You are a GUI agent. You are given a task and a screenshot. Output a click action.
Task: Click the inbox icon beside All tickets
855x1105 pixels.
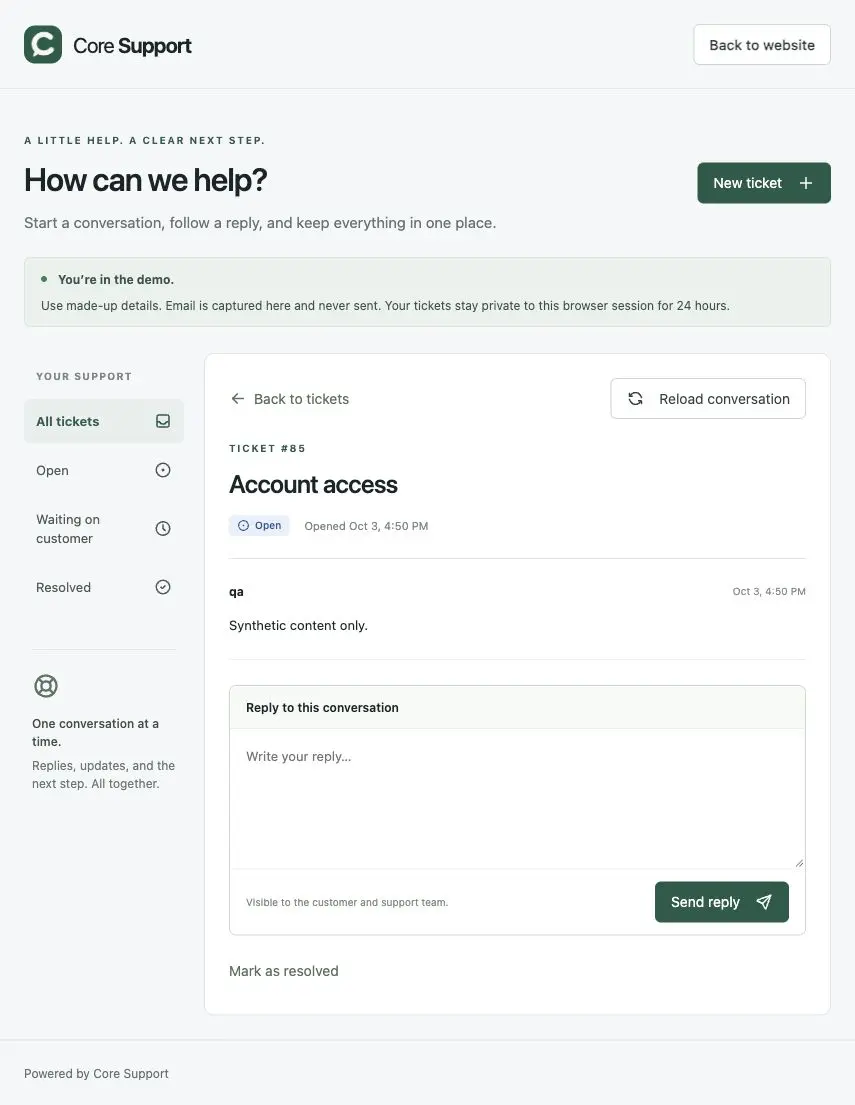163,421
